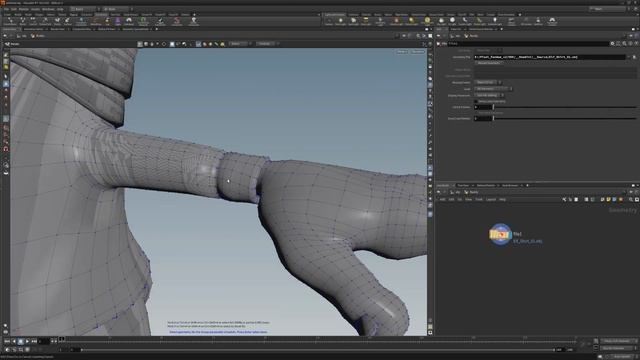Choose the Area Light shelf tool

point(366,21)
